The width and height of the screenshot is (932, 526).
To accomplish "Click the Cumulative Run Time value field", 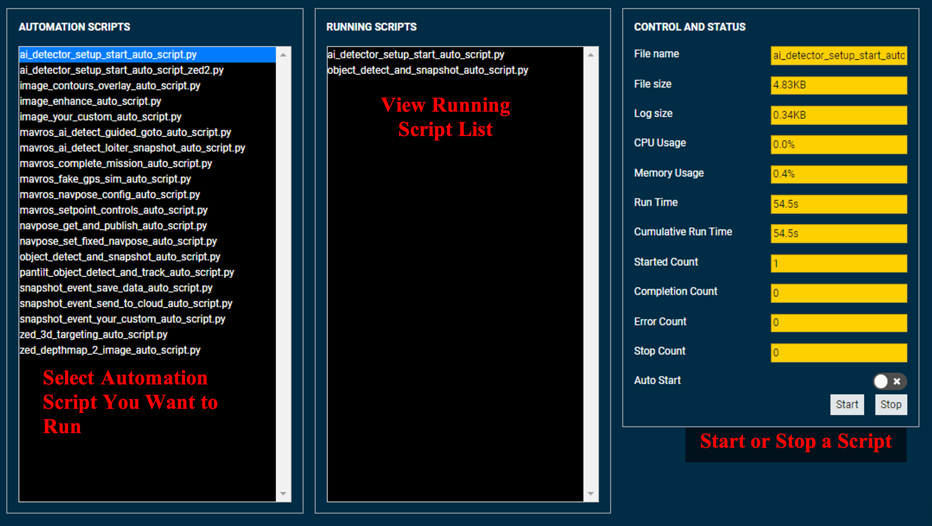I will point(839,234).
